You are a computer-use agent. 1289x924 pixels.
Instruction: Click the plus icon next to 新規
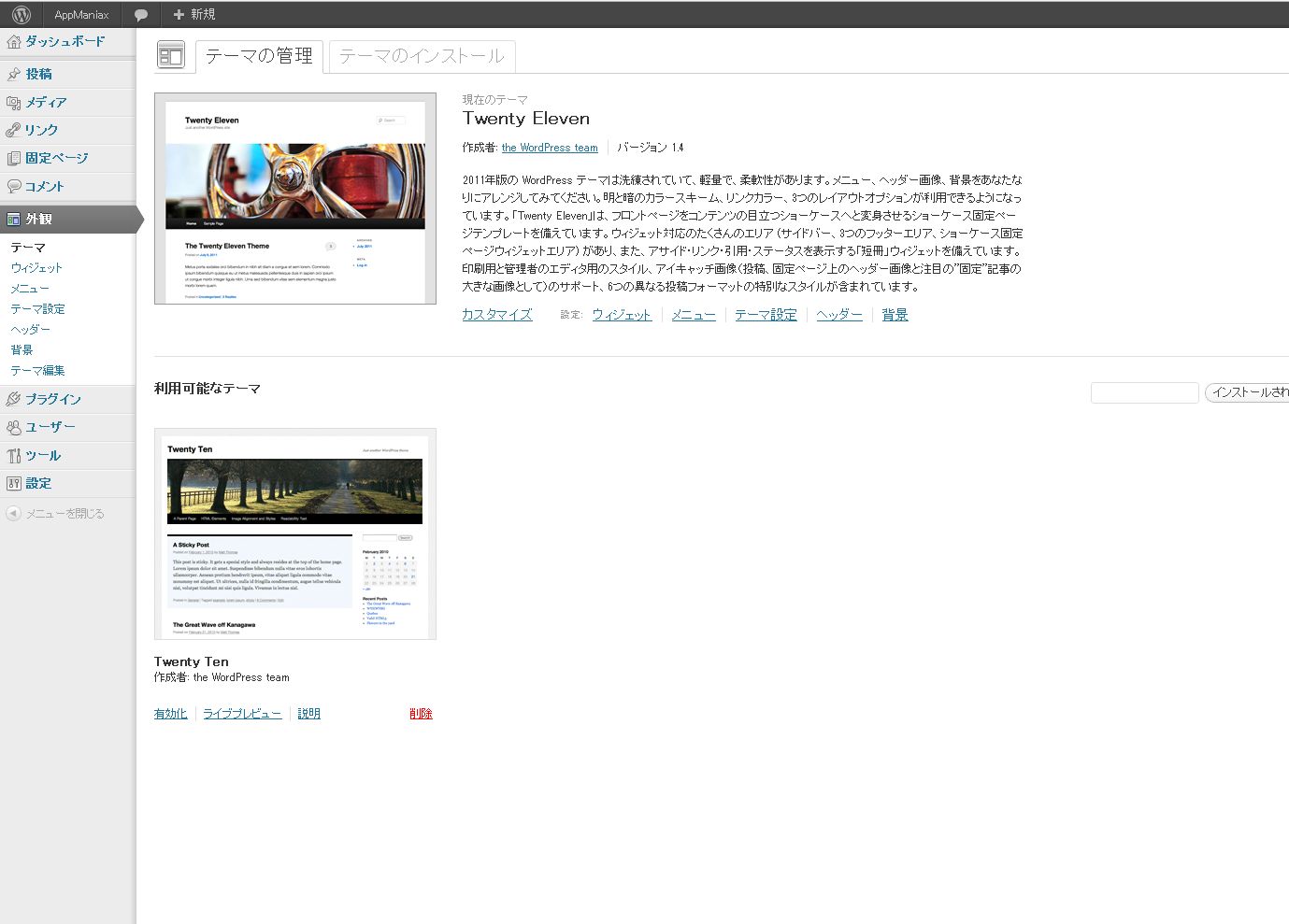click(179, 15)
